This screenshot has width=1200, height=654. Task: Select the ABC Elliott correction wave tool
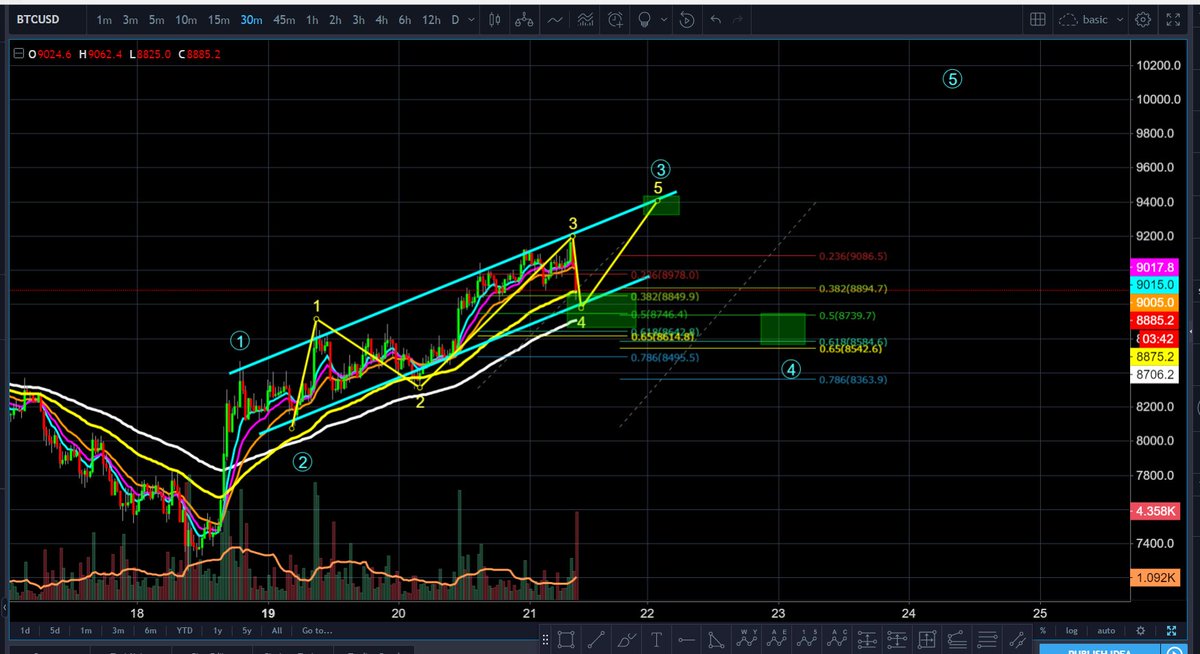(838, 638)
